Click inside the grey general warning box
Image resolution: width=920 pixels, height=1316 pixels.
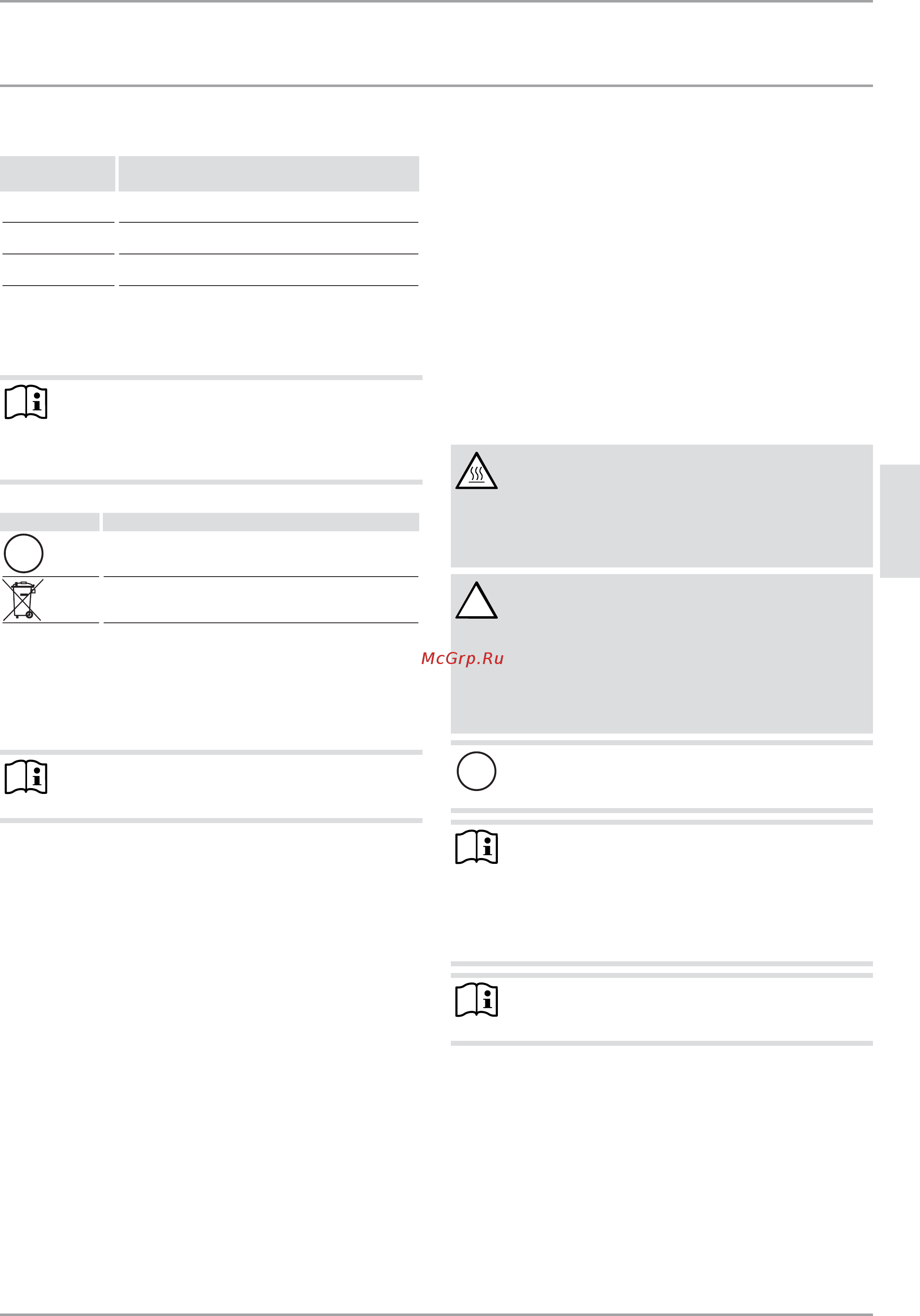661,653
